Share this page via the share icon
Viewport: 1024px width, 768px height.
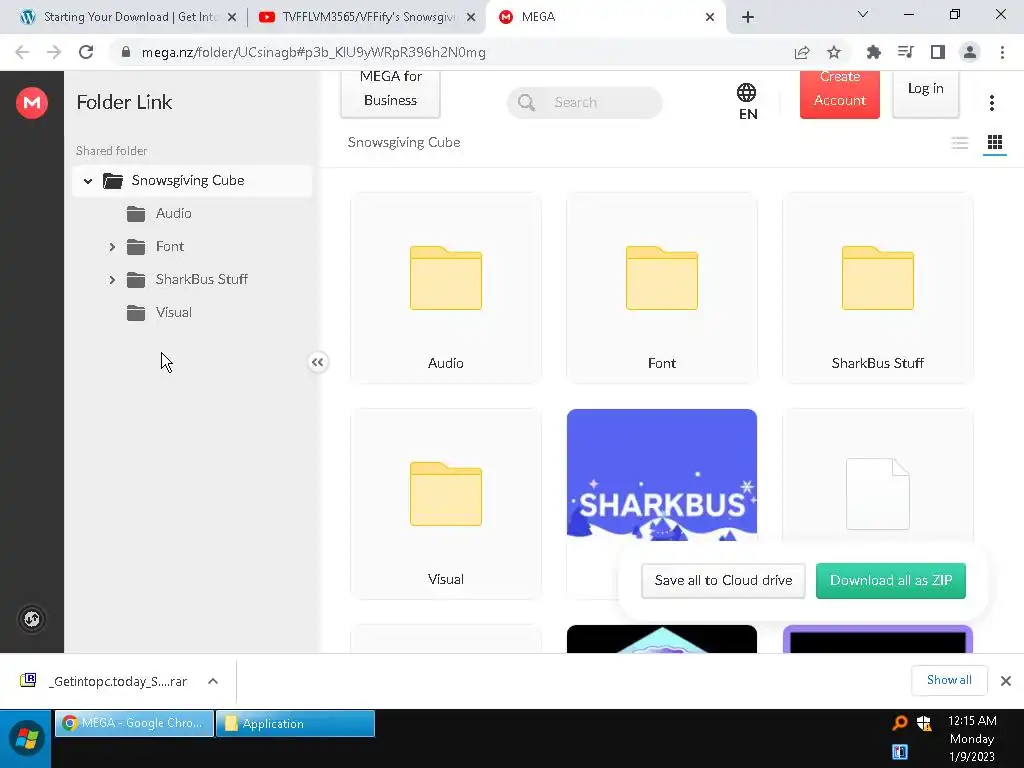coord(802,52)
